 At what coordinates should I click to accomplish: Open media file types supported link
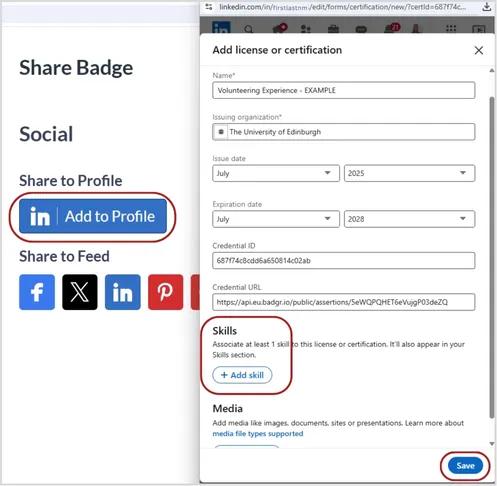point(258,434)
